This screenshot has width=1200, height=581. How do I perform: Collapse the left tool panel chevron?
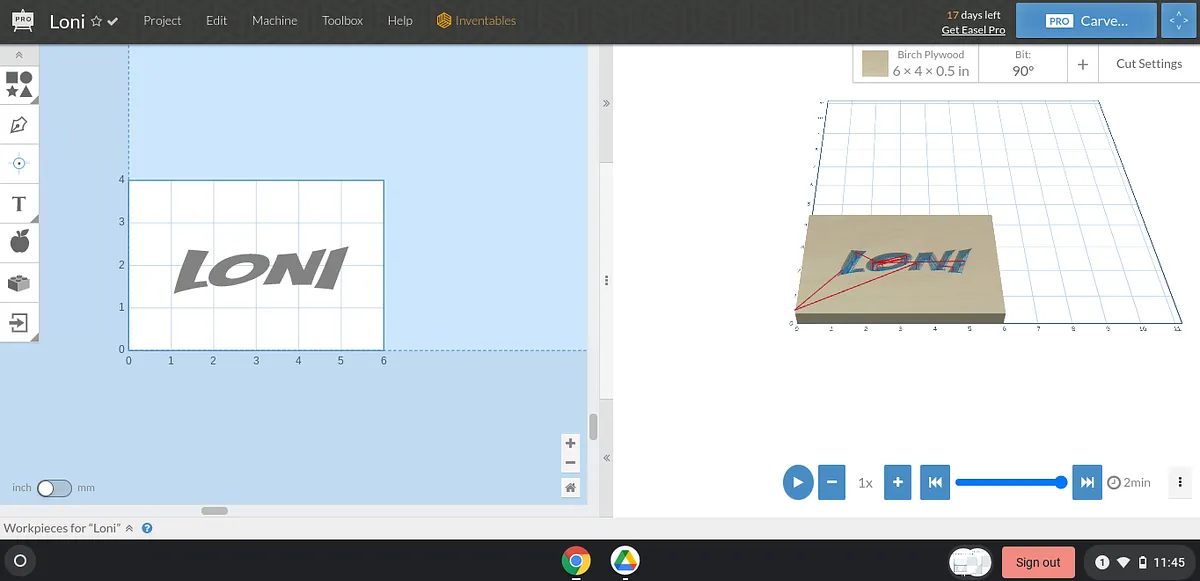click(19, 55)
